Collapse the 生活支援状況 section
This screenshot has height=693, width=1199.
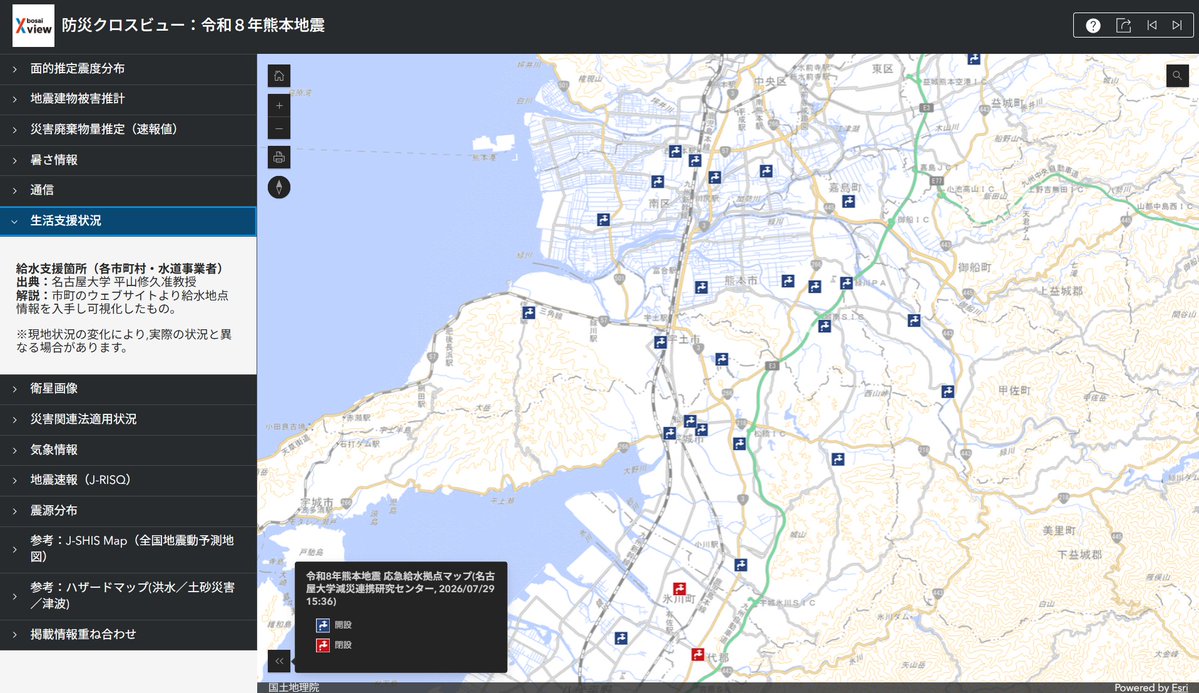tap(128, 221)
